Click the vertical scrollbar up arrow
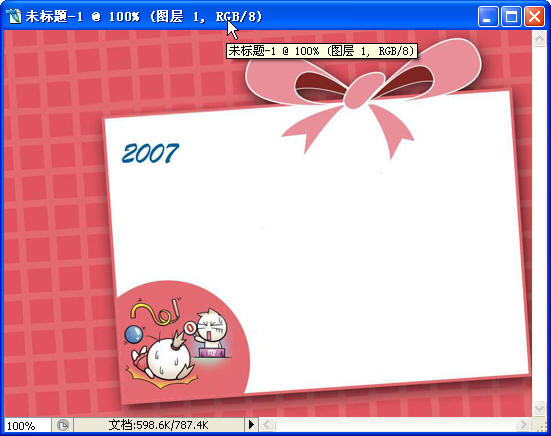 539,38
